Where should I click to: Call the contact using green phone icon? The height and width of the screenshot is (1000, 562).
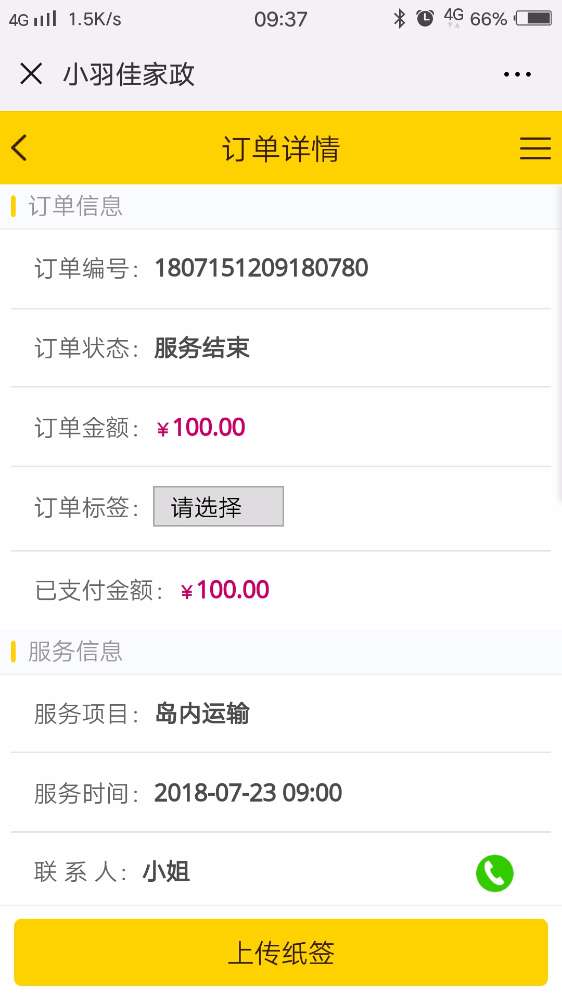point(494,872)
